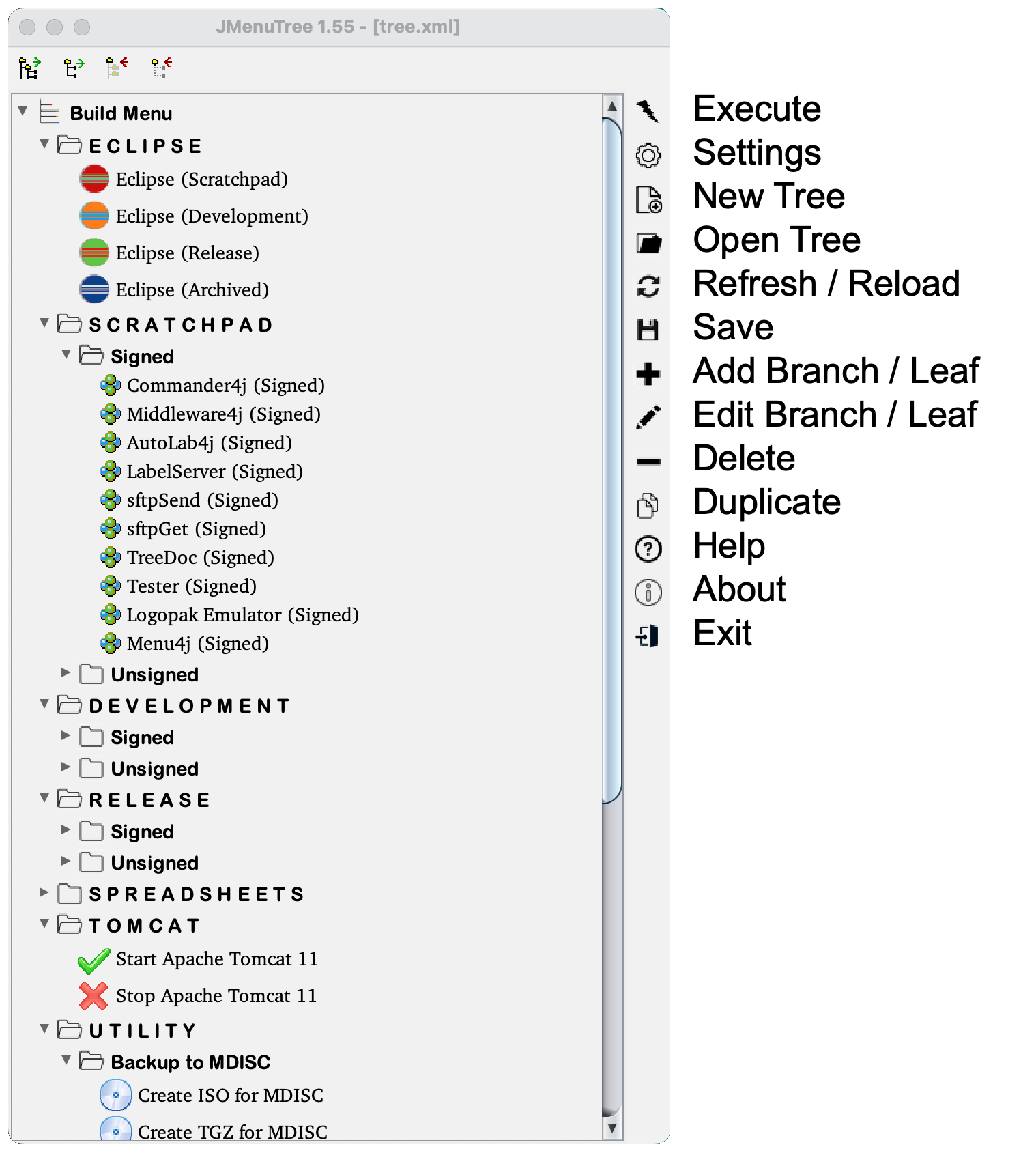Click the Exit door icon
1036x1151 pixels.
[647, 636]
